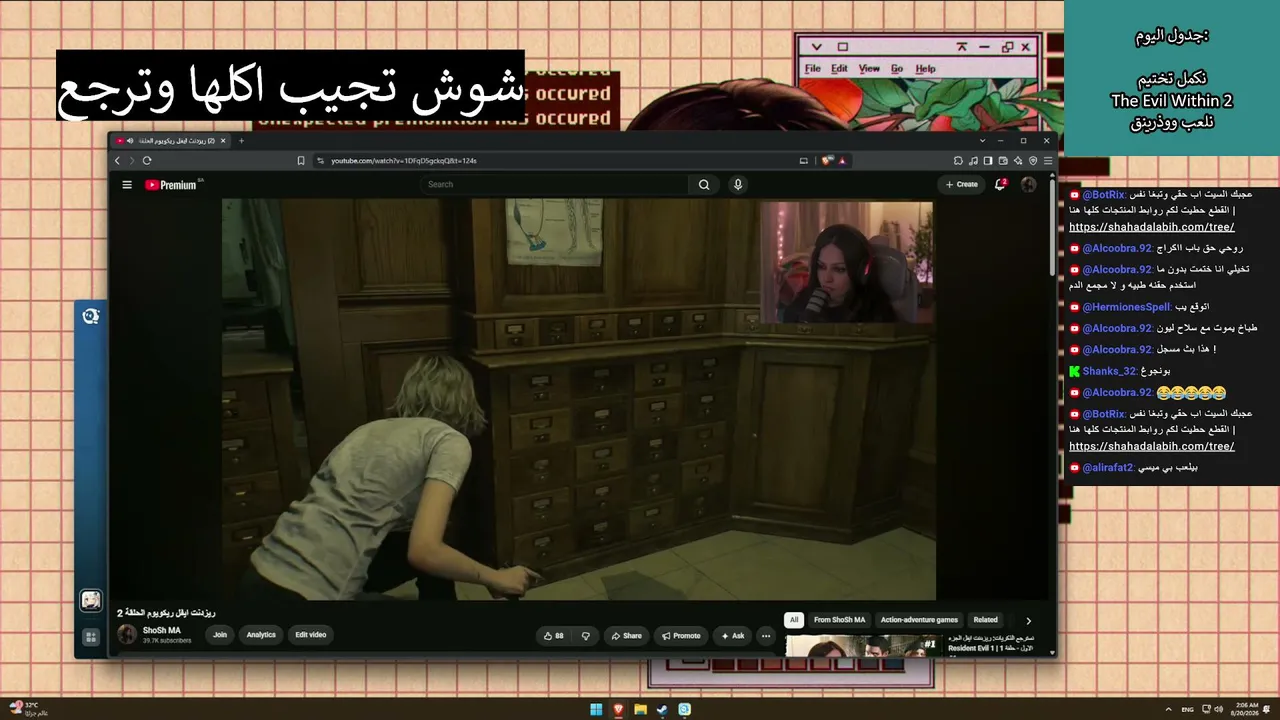Select the All filter chip
This screenshot has width=1280, height=720.
point(794,620)
